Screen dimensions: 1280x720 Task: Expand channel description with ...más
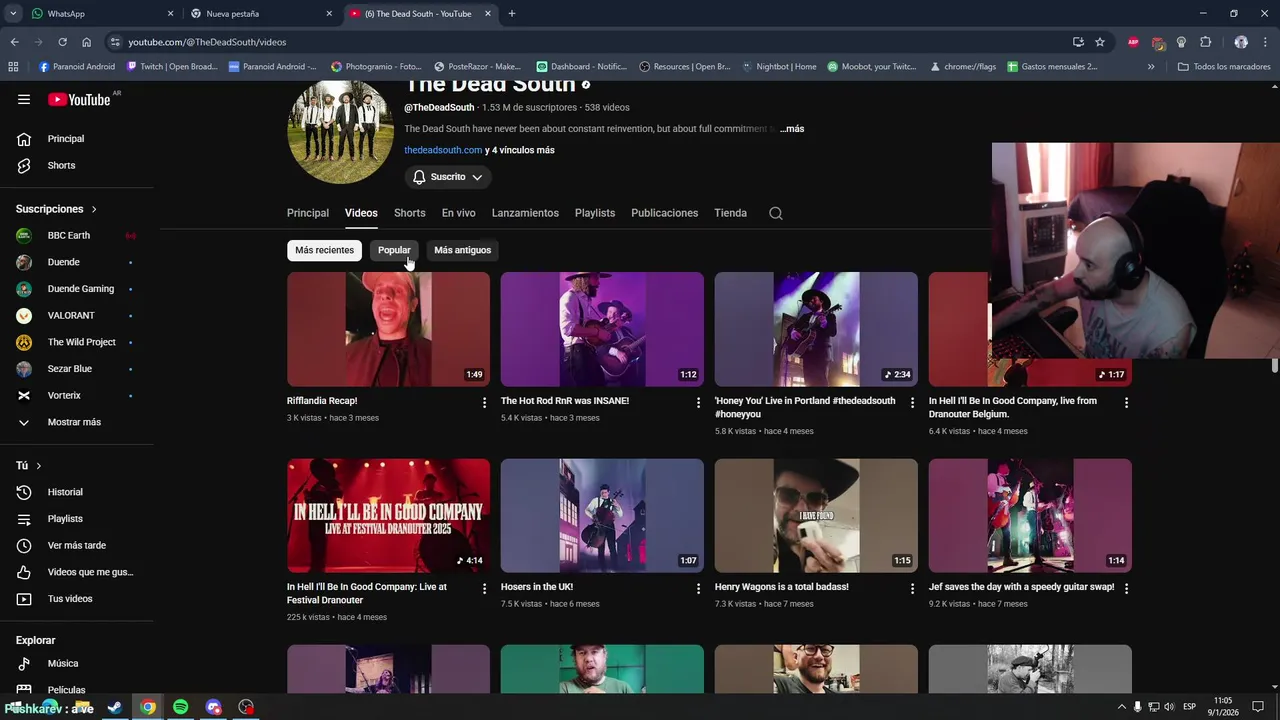(x=792, y=129)
